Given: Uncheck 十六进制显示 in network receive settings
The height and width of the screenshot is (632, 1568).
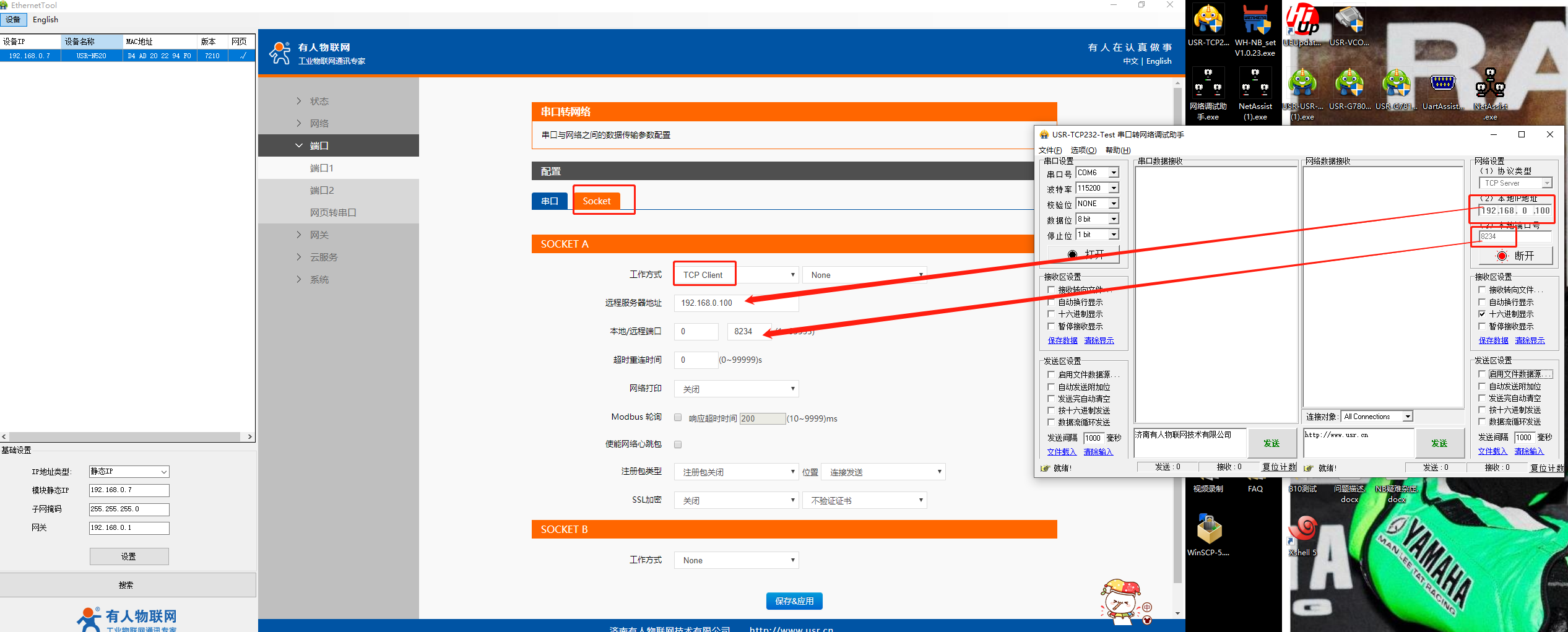Looking at the screenshot, I should (x=1482, y=314).
